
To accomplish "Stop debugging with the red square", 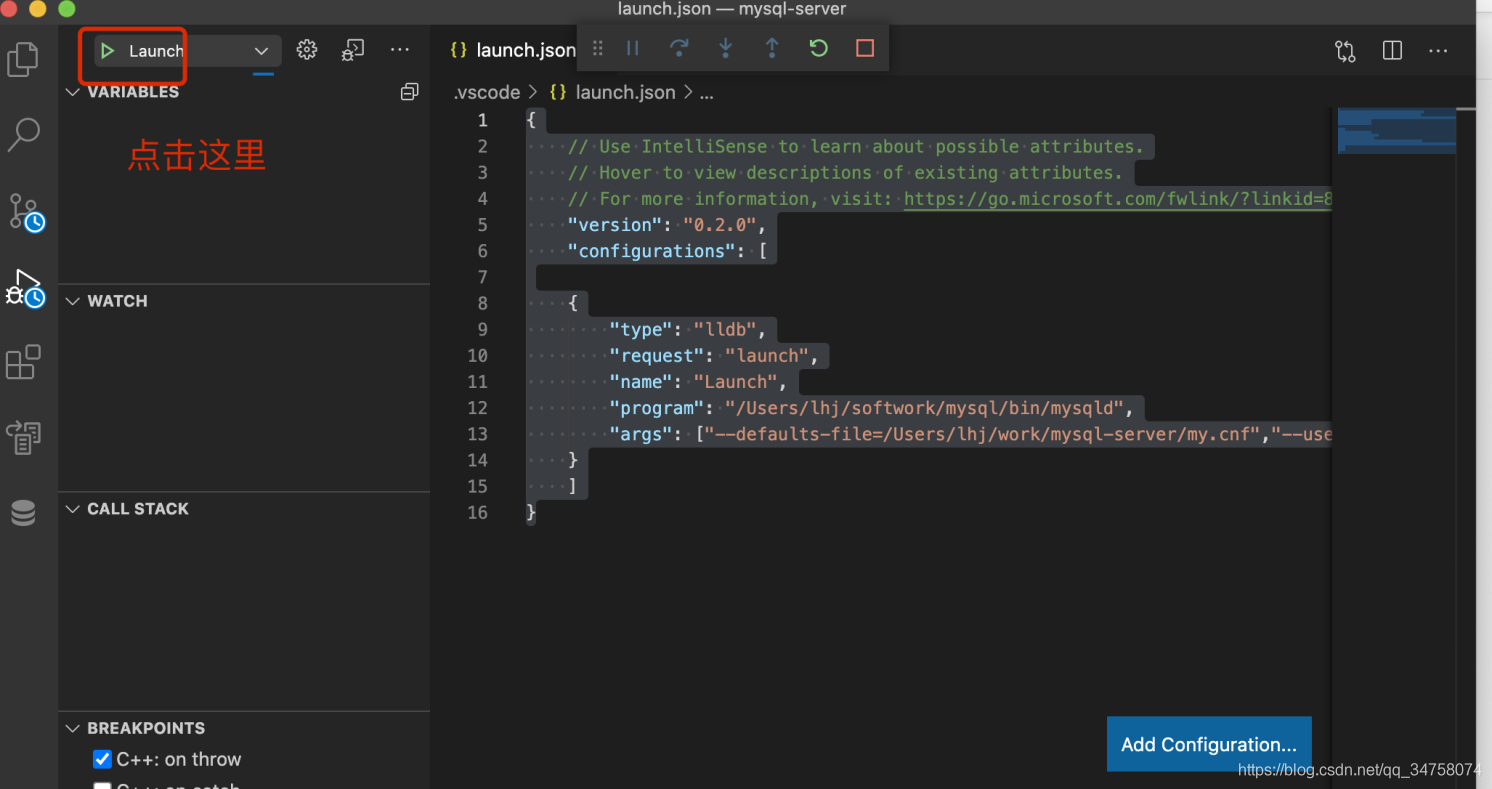I will tap(865, 49).
